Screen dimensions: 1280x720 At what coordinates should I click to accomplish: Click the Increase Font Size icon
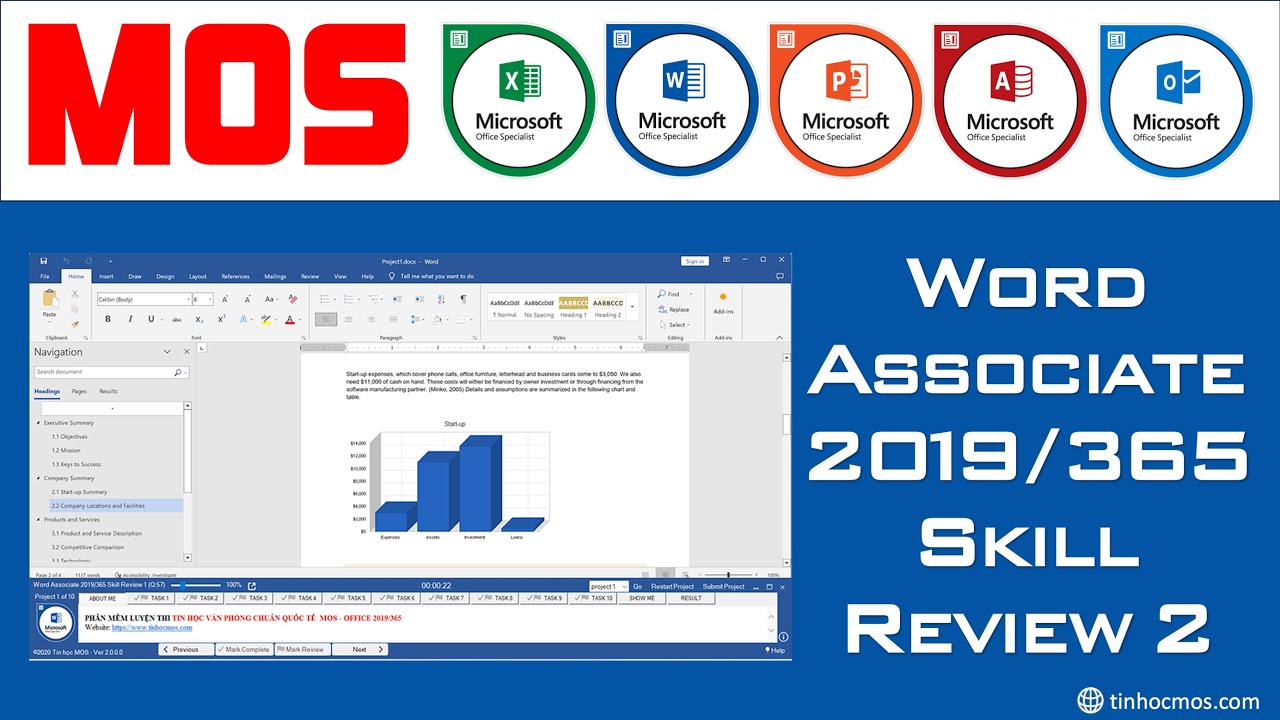click(x=225, y=299)
